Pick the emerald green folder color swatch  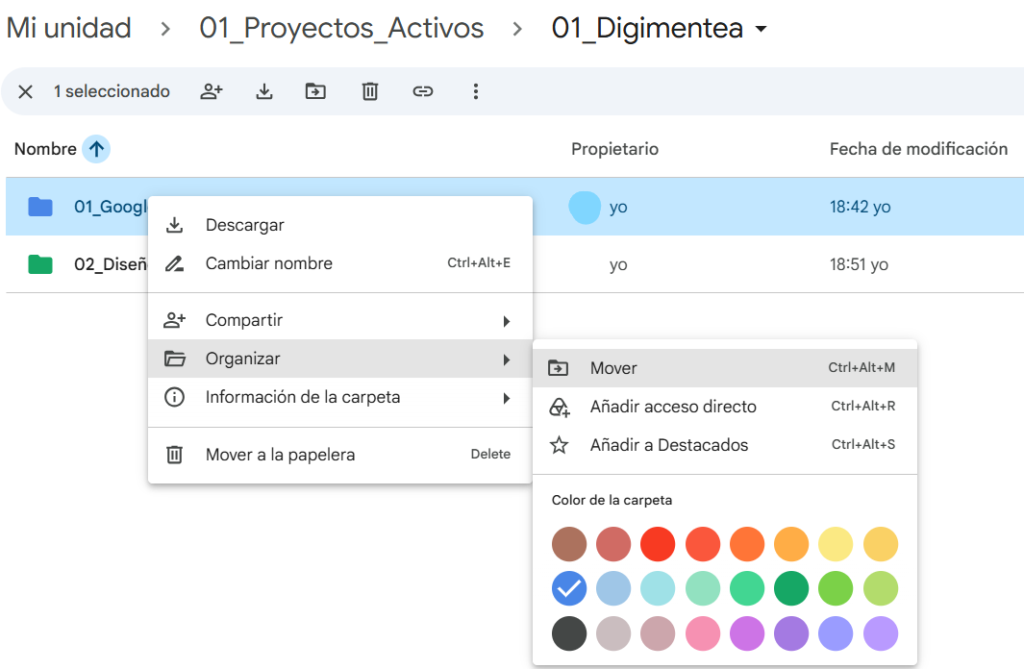[x=747, y=589]
